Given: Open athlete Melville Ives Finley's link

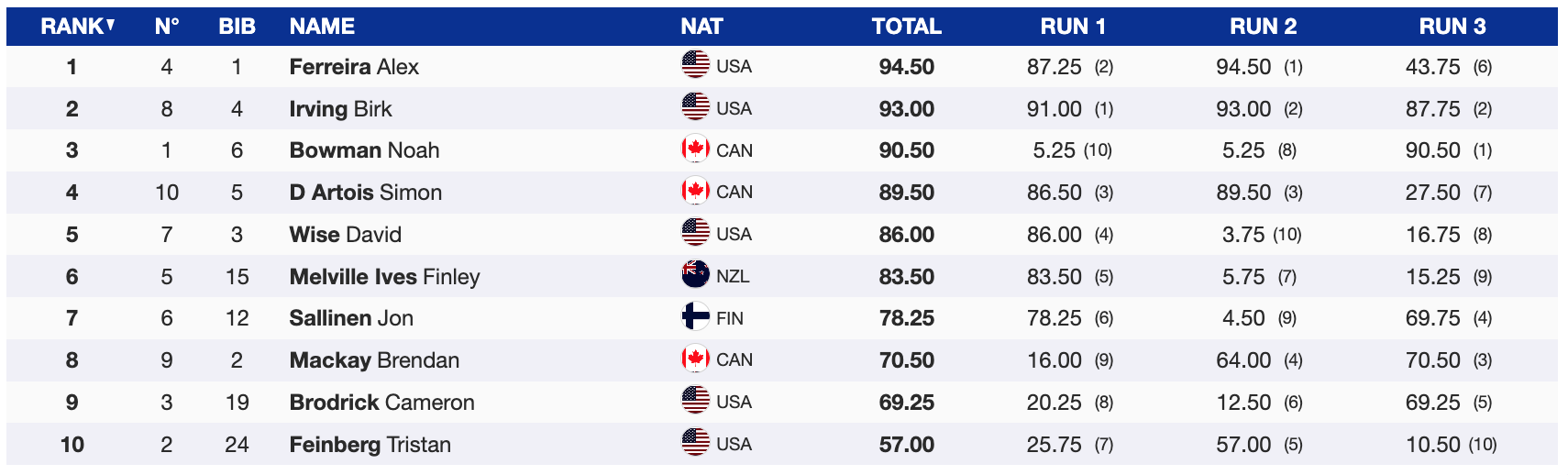Looking at the screenshot, I should coord(384,276).
